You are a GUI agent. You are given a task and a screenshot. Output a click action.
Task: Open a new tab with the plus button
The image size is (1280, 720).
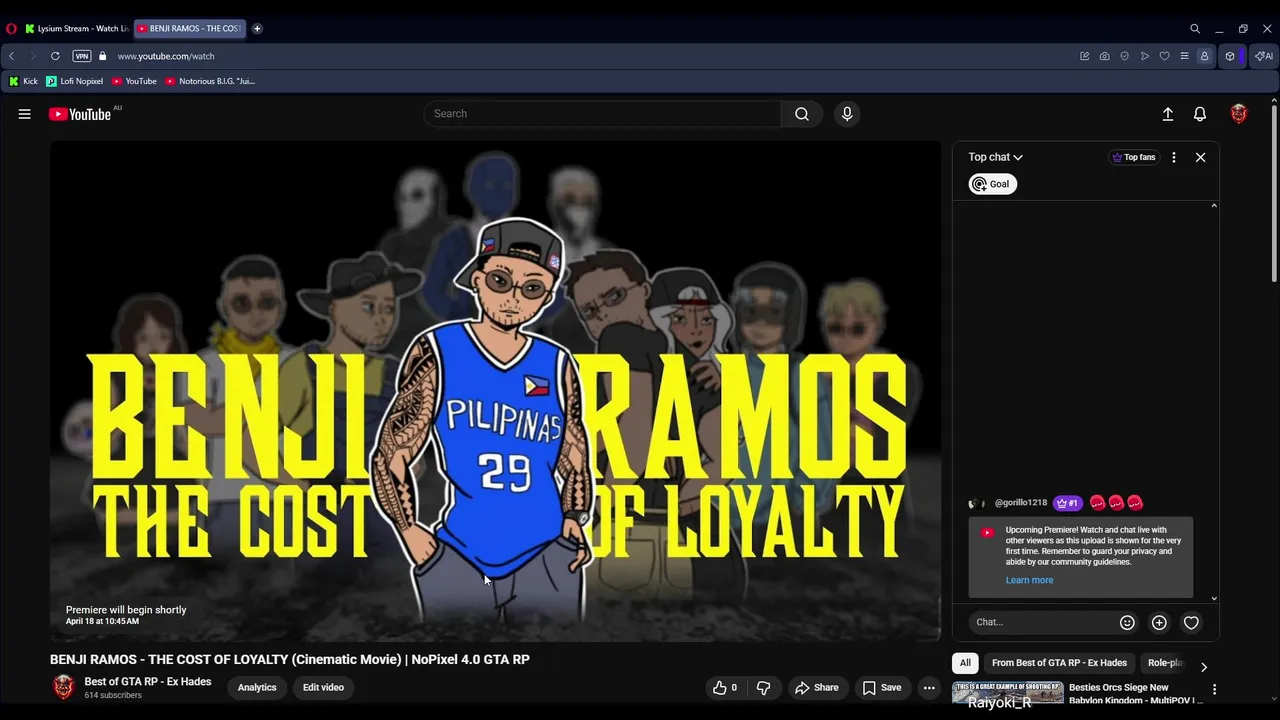(257, 29)
